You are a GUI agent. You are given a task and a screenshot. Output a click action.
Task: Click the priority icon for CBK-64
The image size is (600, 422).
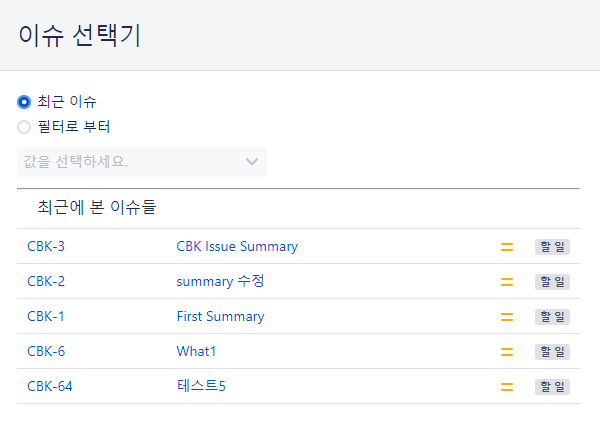[x=507, y=387]
